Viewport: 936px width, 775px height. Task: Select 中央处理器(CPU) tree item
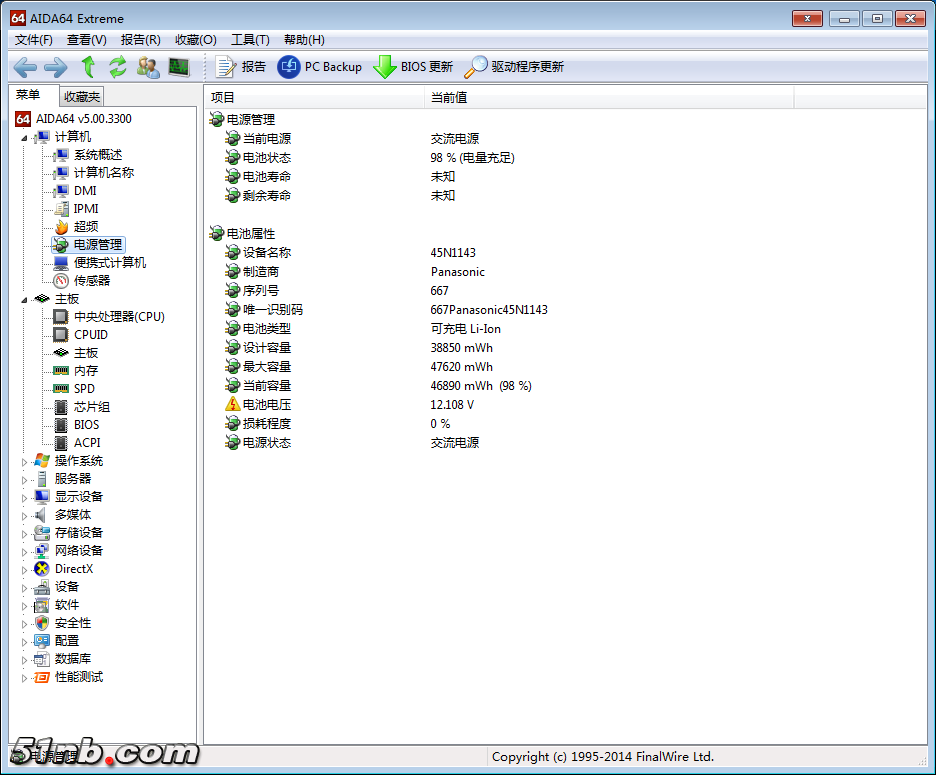click(x=119, y=317)
